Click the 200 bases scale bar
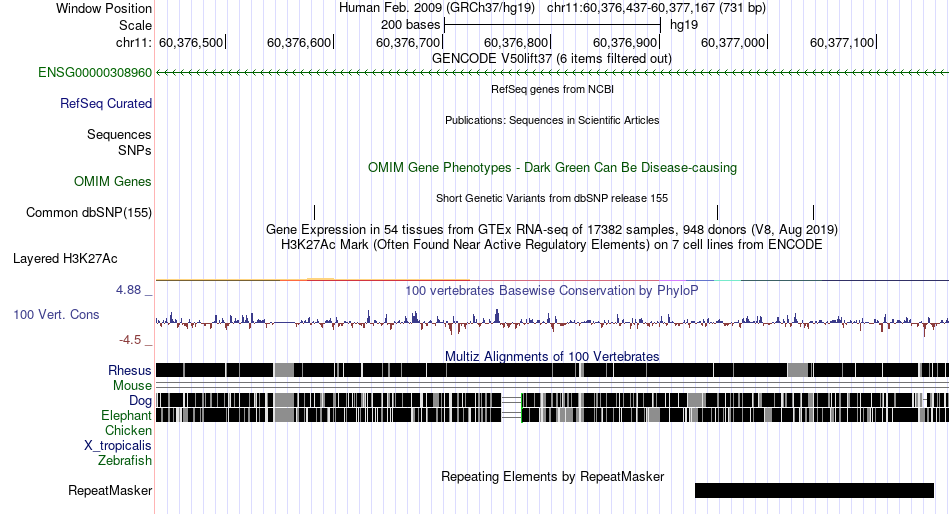Viewport: 950px width, 514px height. 552,25
